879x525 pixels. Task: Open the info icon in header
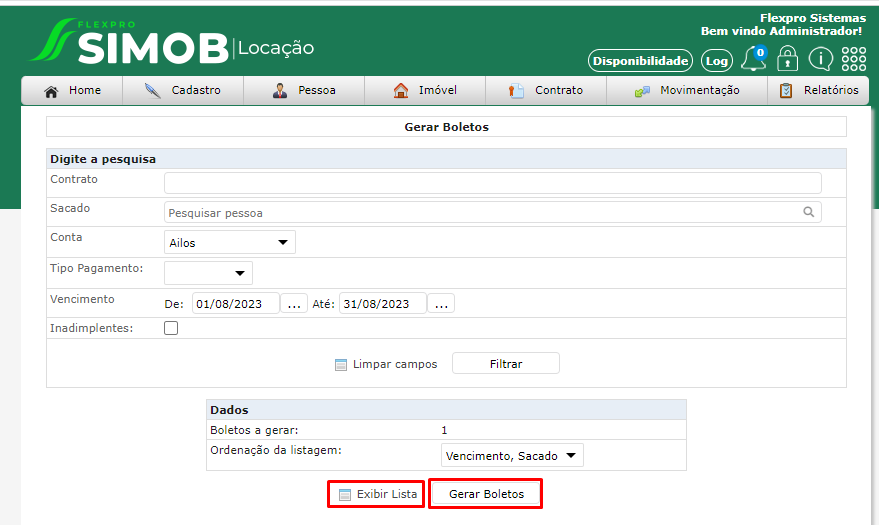coord(820,58)
